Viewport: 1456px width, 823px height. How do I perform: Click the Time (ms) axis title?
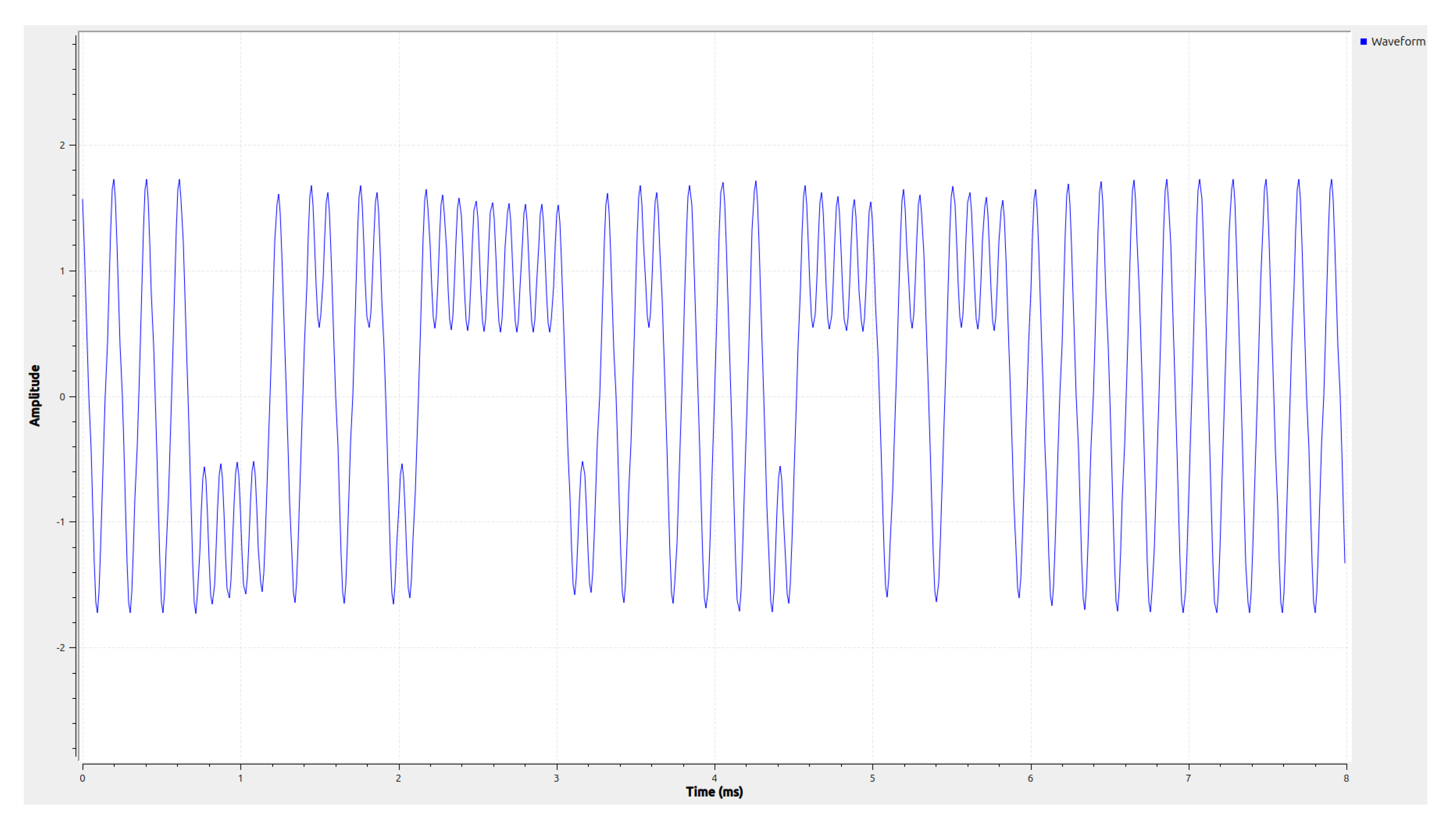pos(714,792)
